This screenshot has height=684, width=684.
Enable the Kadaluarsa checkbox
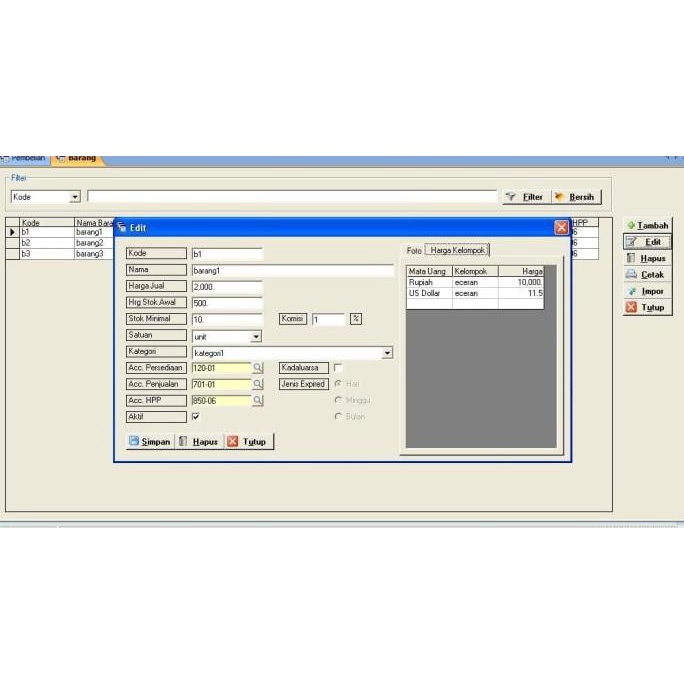338,368
